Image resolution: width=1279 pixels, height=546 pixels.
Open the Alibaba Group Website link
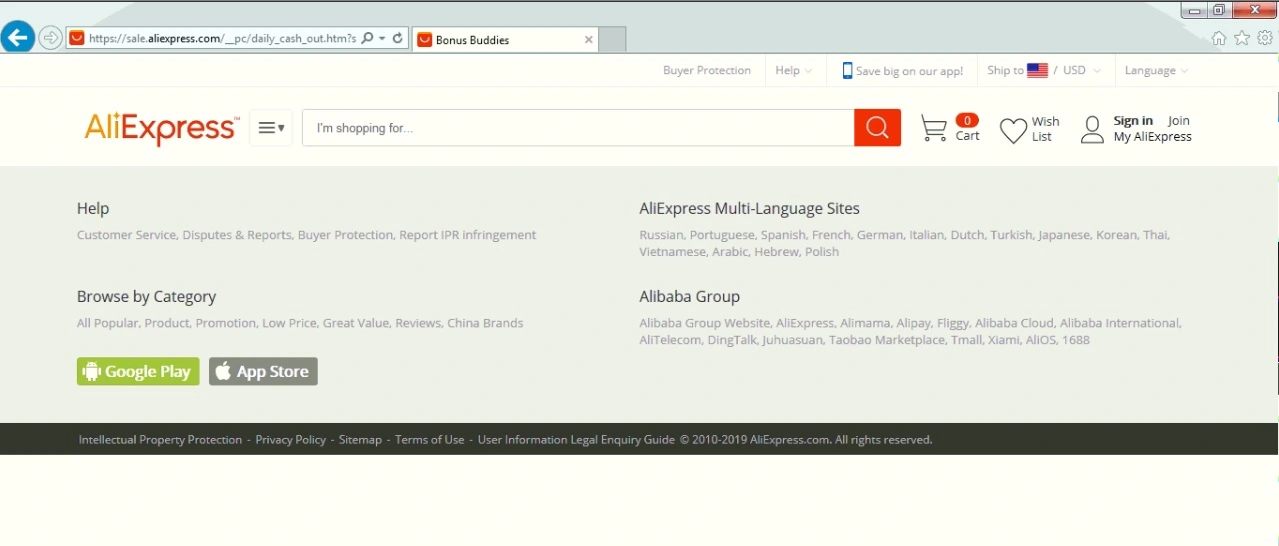coord(705,323)
